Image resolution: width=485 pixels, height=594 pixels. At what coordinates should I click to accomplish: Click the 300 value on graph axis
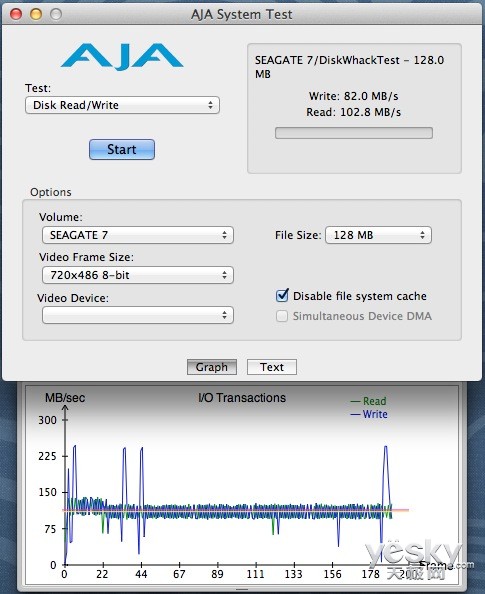[x=47, y=420]
